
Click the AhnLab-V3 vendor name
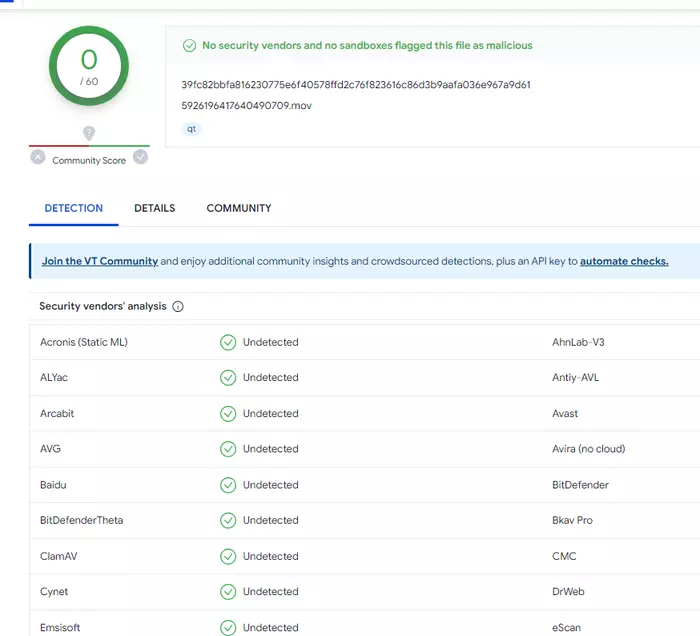tap(578, 342)
